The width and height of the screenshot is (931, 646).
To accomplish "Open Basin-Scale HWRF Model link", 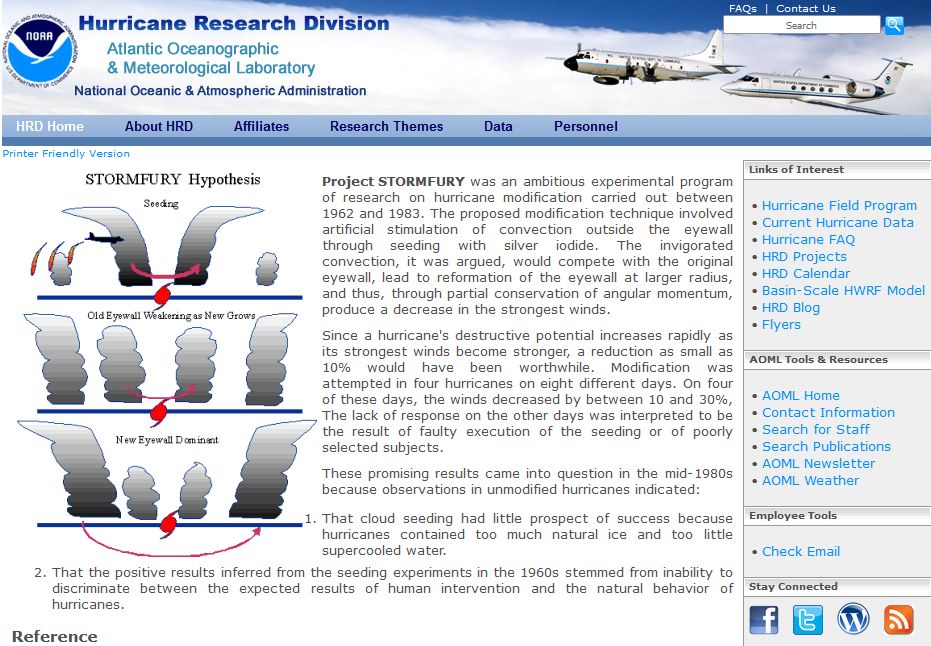I will click(843, 290).
